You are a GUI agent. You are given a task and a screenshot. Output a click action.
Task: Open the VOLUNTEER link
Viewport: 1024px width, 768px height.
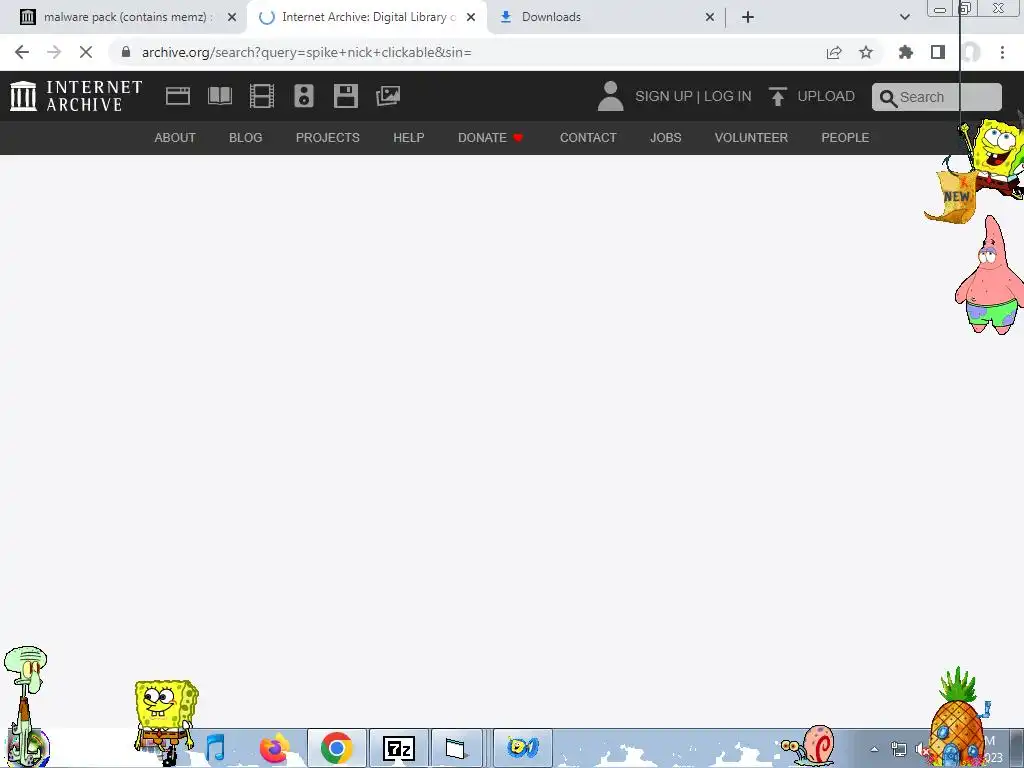click(751, 138)
